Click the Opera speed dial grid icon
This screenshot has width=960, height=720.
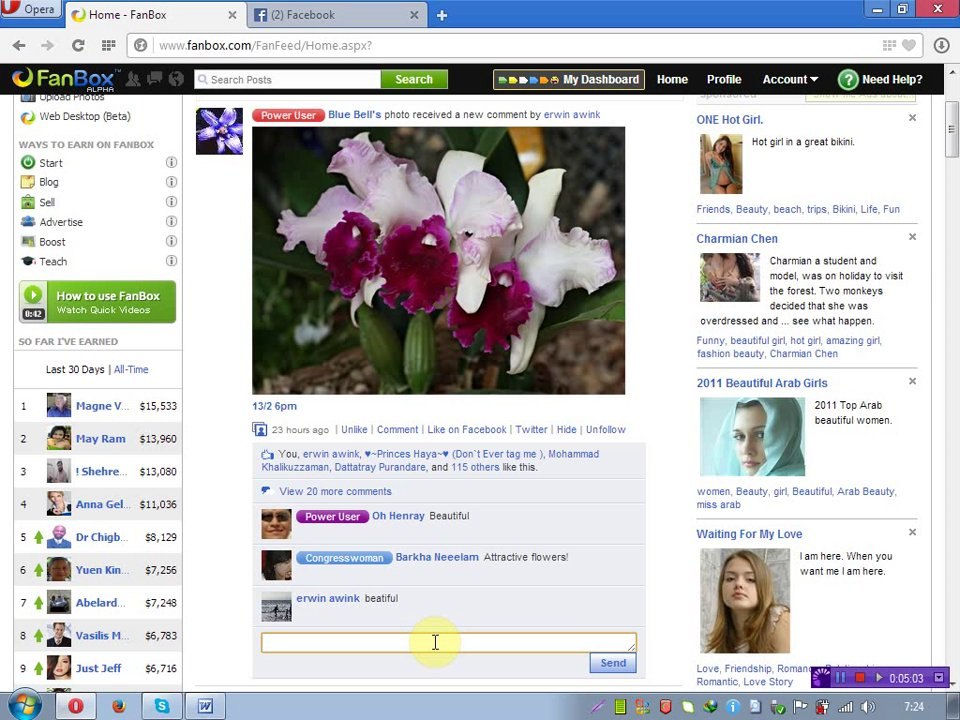tap(108, 45)
